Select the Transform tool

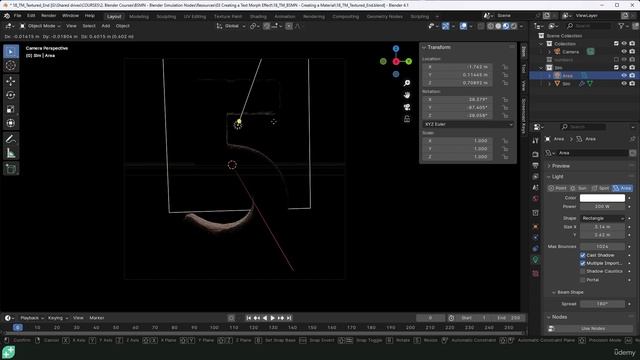[x=11, y=123]
